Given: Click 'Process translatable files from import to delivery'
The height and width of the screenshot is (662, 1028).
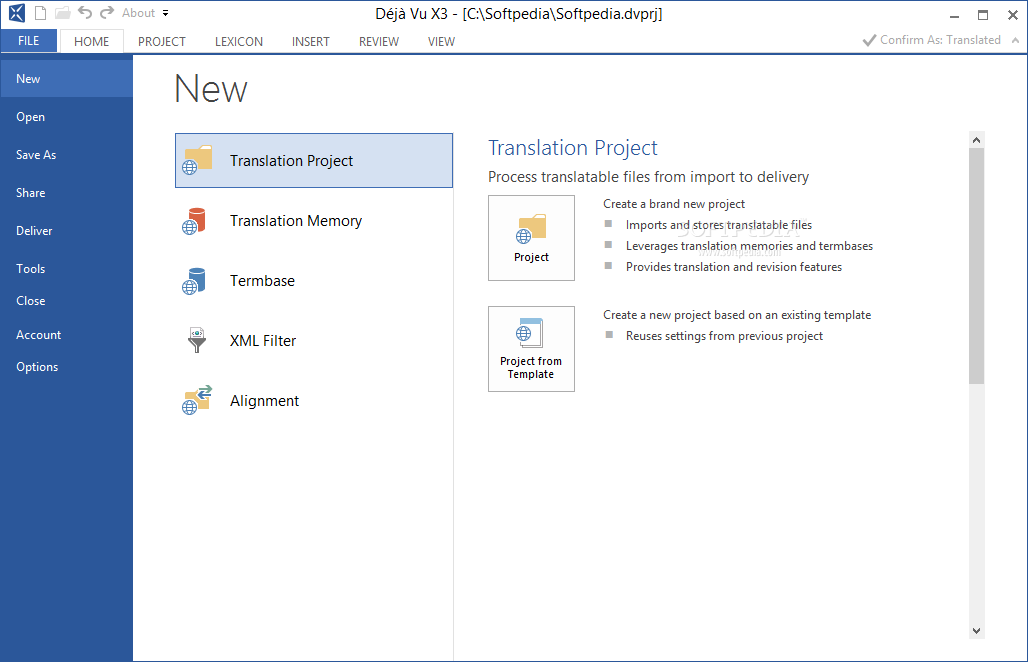Looking at the screenshot, I should pos(648,177).
